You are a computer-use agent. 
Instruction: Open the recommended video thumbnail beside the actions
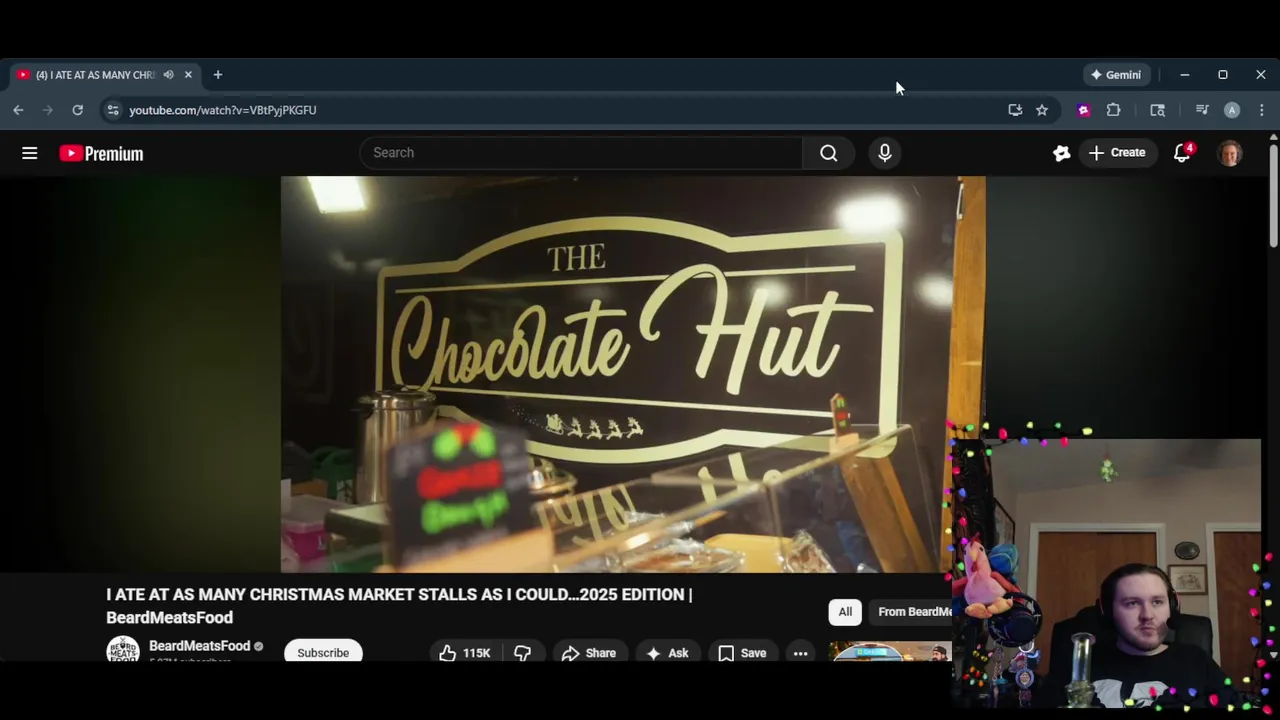tap(890, 652)
